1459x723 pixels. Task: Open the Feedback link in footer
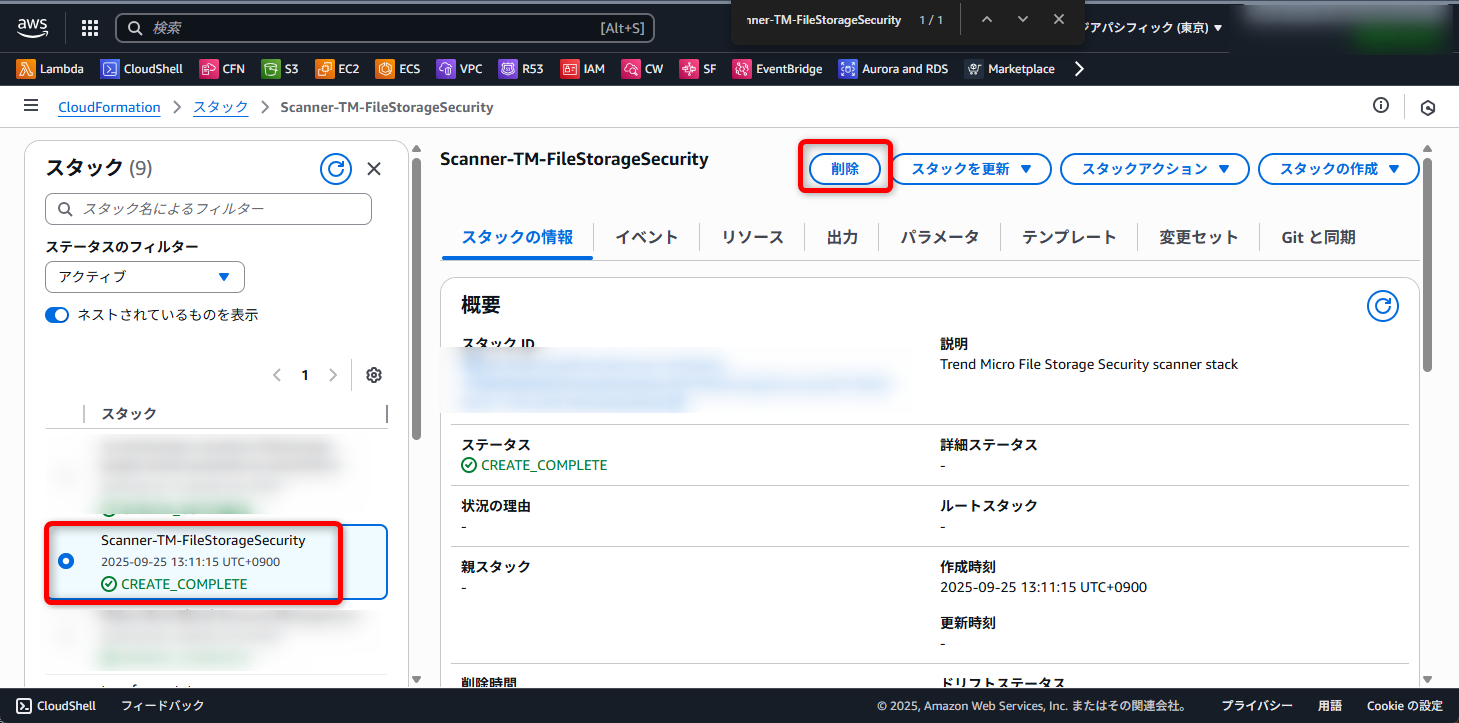click(x=162, y=705)
